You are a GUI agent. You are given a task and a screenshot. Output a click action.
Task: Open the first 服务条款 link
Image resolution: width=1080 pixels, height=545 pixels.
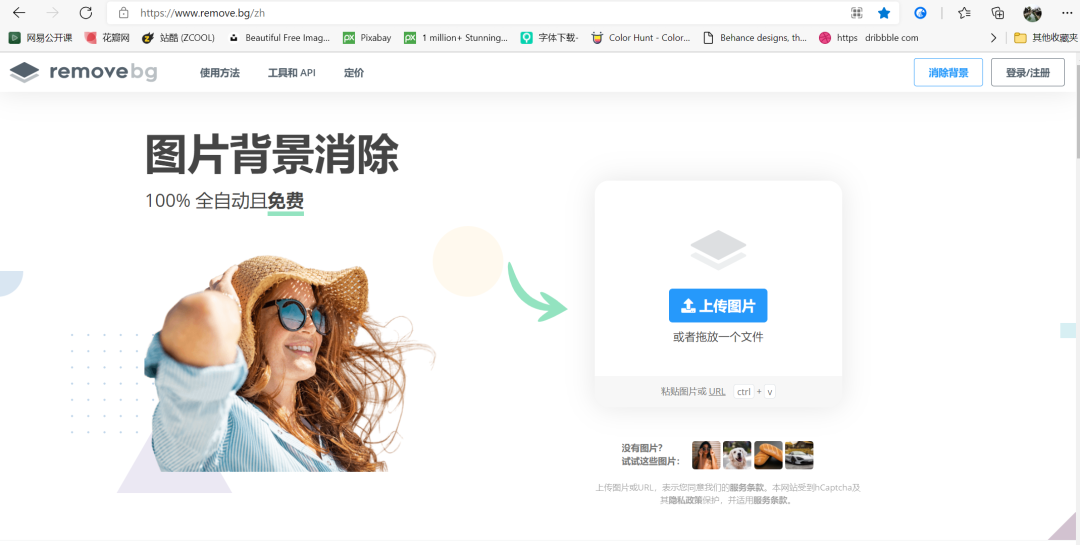pyautogui.click(x=749, y=488)
